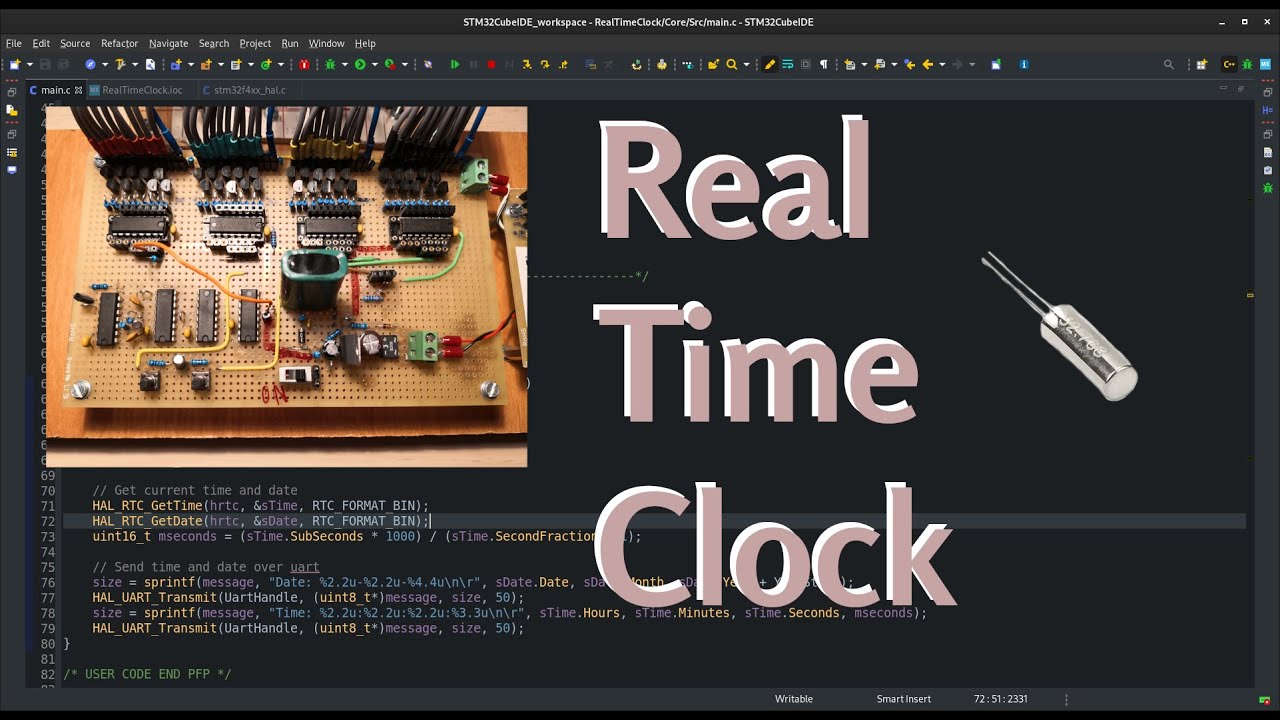This screenshot has width=1280, height=720.
Task: Open the Navigate menu
Action: coord(168,43)
